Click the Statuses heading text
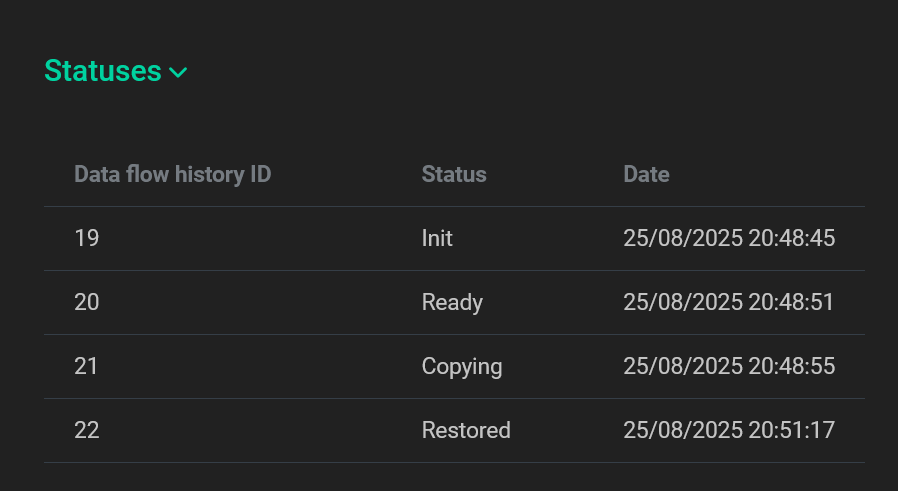This screenshot has width=898, height=491. (x=103, y=71)
